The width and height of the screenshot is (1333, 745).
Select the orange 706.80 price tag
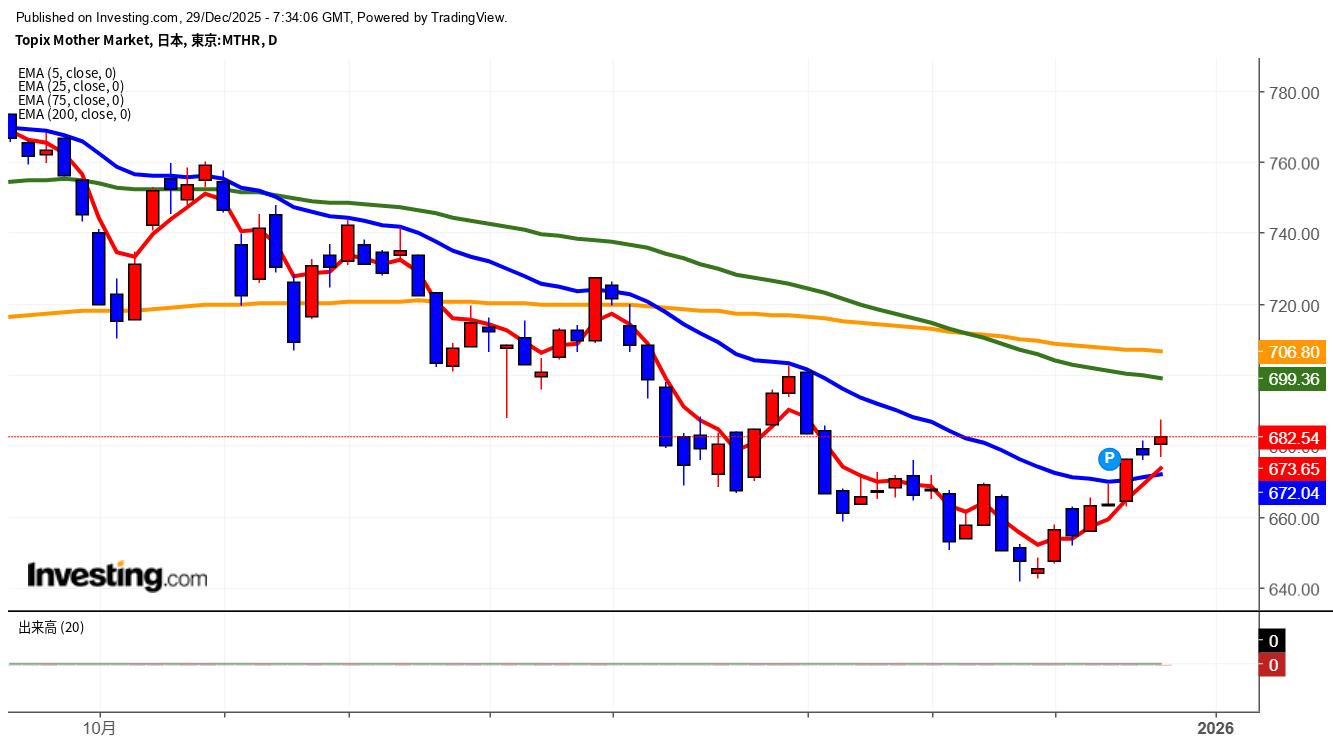pyautogui.click(x=1295, y=352)
